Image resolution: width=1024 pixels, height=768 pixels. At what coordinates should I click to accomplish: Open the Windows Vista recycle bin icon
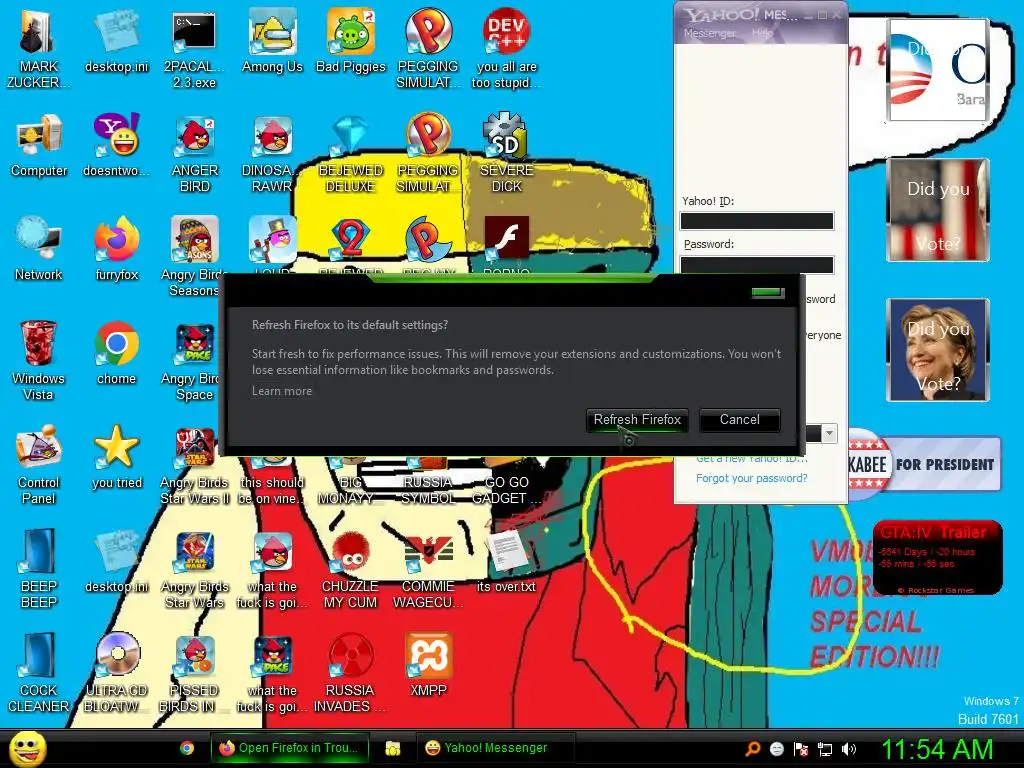39,360
